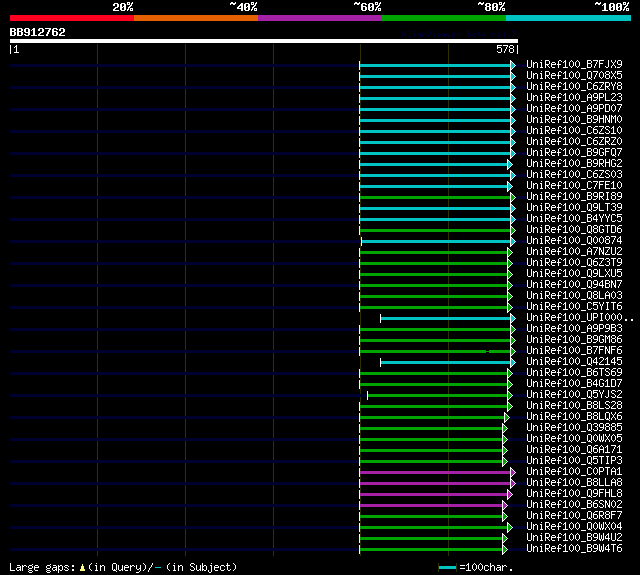The image size is (640, 575).
Task: Click the BB912762 query name
Action: pyautogui.click(x=38, y=32)
